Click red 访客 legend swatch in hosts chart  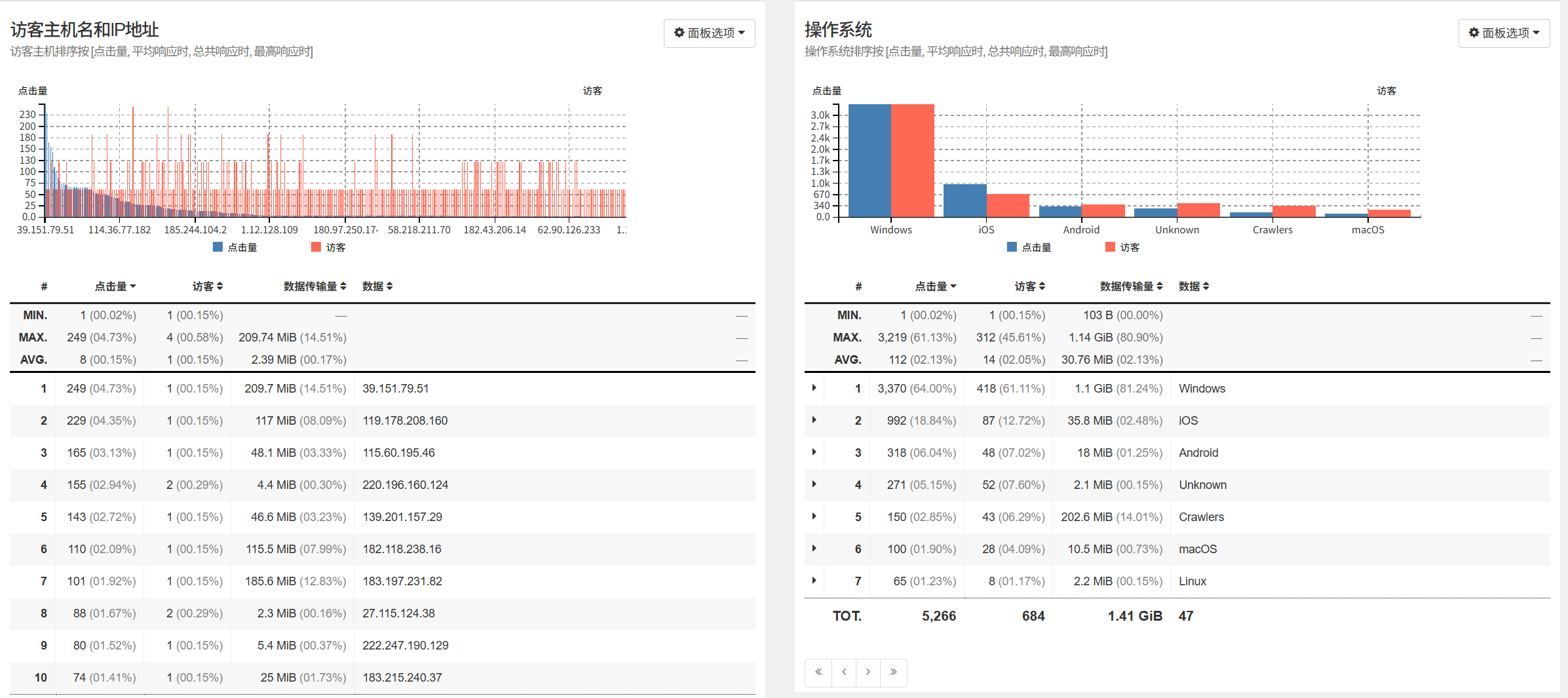(316, 247)
